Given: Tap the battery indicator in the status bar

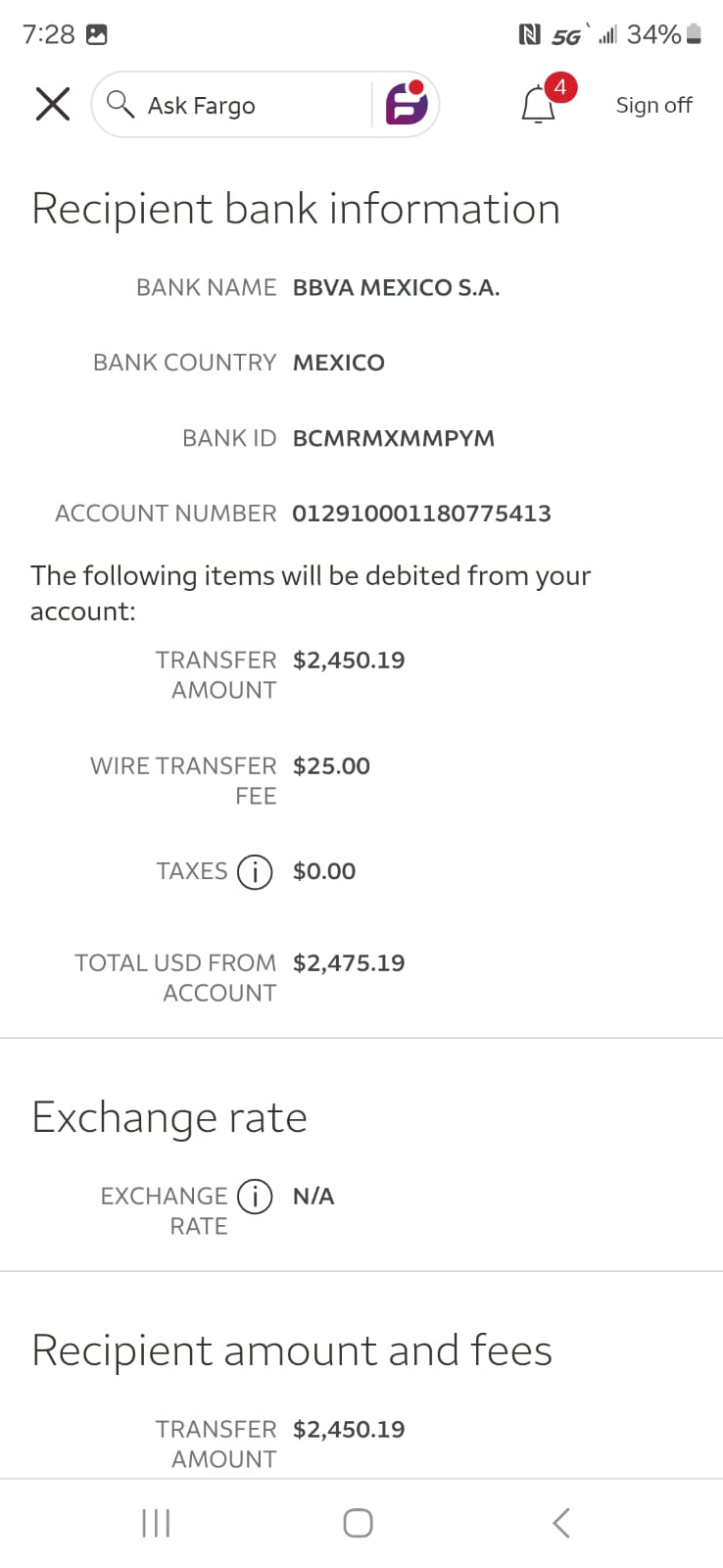Looking at the screenshot, I should tap(694, 35).
